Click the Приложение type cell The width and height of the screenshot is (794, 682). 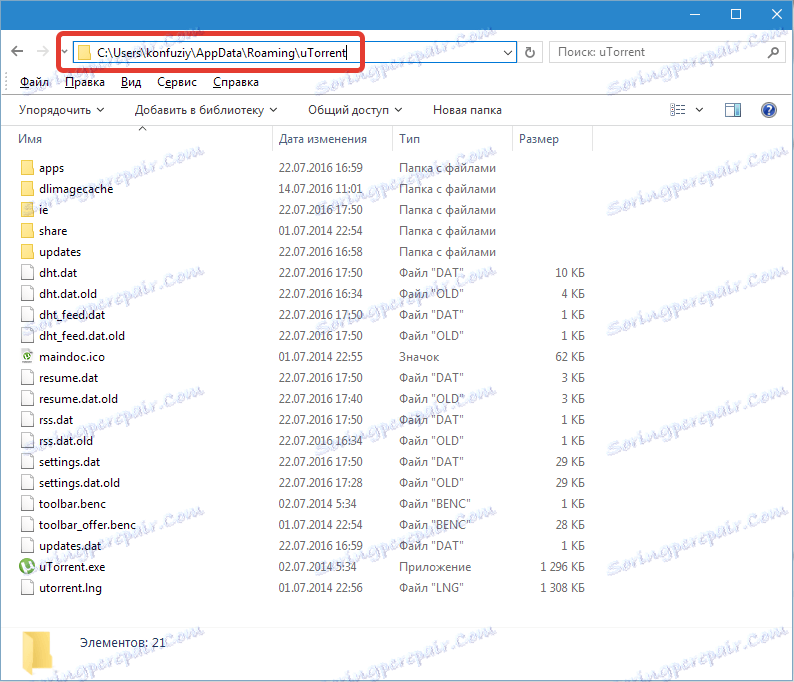coord(435,567)
